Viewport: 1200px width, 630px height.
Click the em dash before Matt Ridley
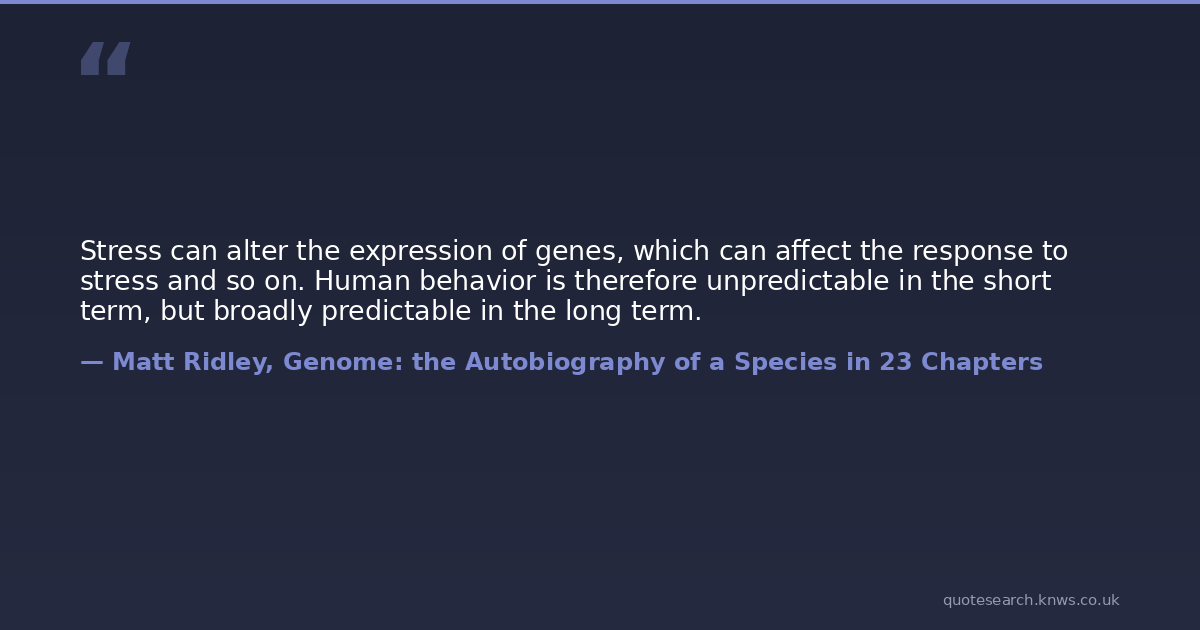(91, 362)
